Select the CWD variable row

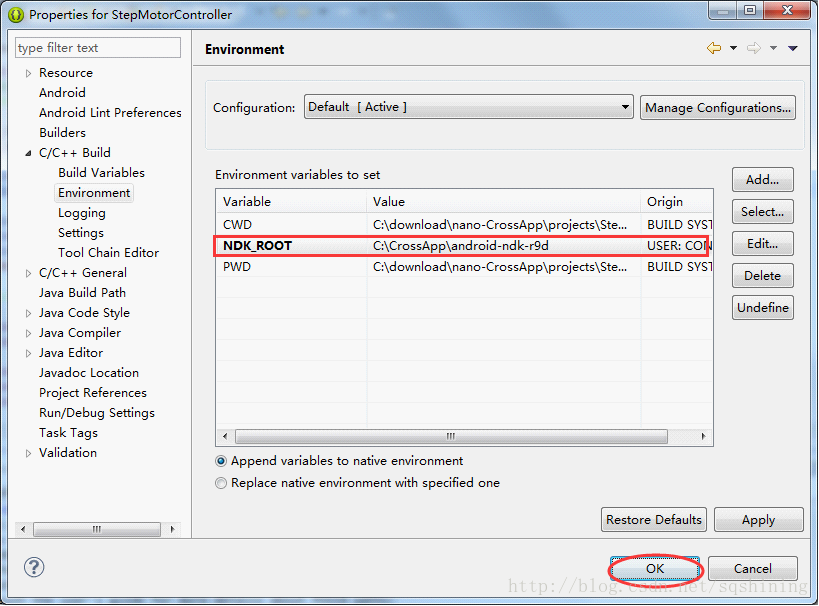[x=464, y=225]
